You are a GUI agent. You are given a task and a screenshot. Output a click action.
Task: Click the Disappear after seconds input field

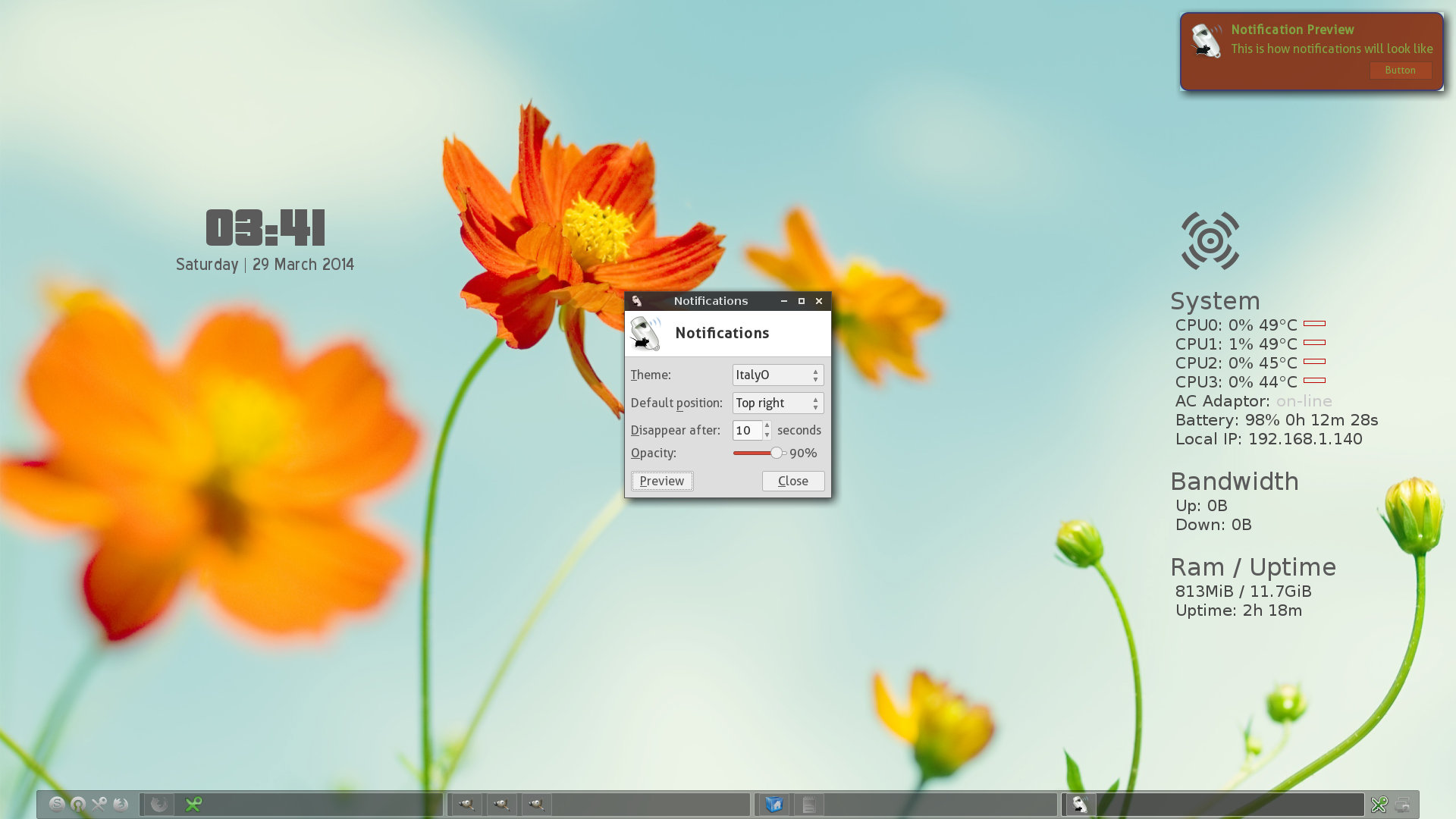click(x=747, y=430)
